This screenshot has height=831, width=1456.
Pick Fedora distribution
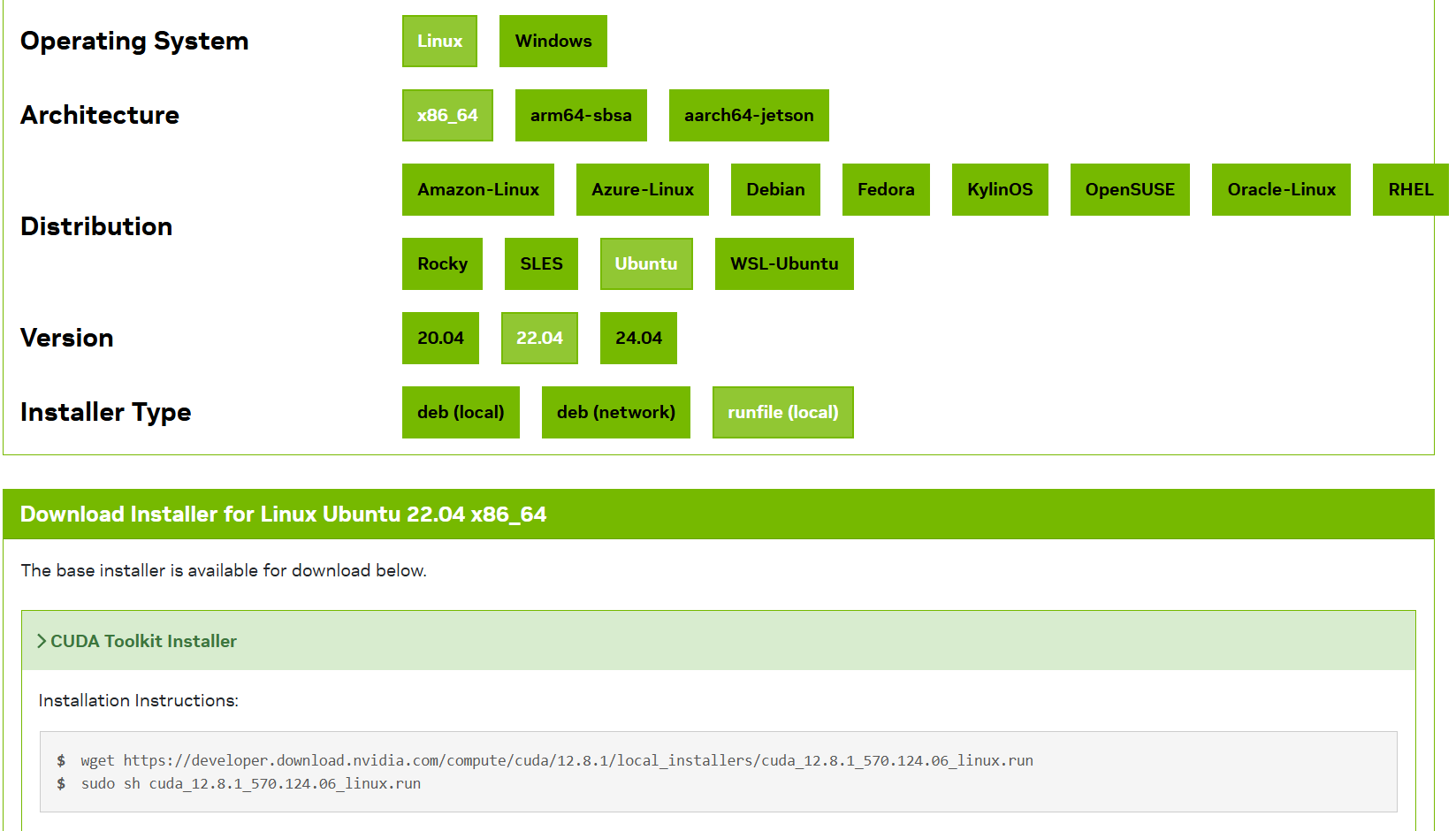click(886, 189)
